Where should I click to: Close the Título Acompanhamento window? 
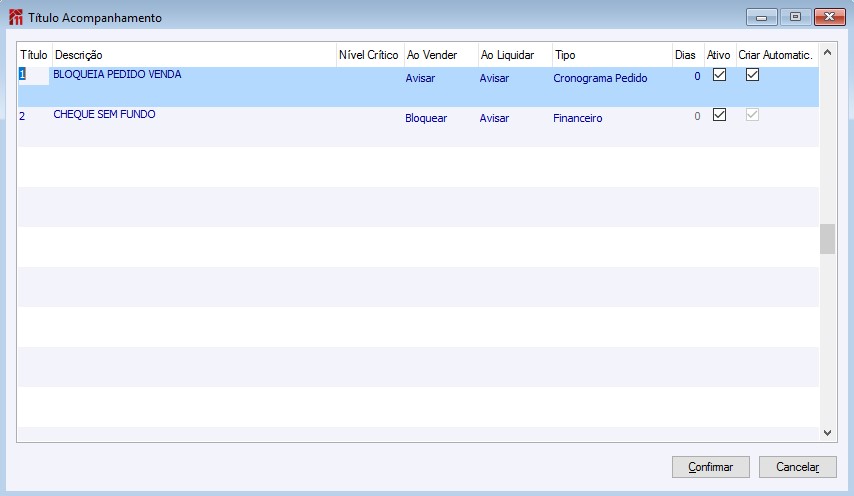[x=829, y=17]
